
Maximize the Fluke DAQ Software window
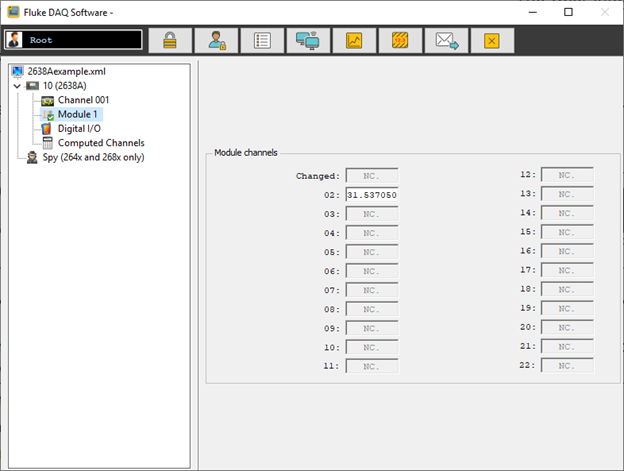pyautogui.click(x=568, y=12)
